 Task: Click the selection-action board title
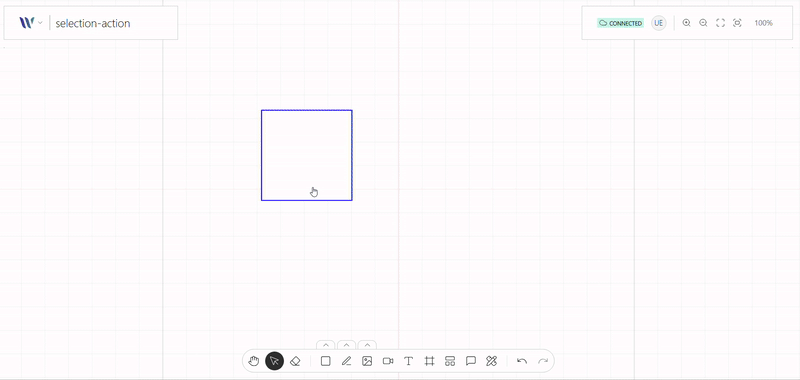pyautogui.click(x=93, y=23)
